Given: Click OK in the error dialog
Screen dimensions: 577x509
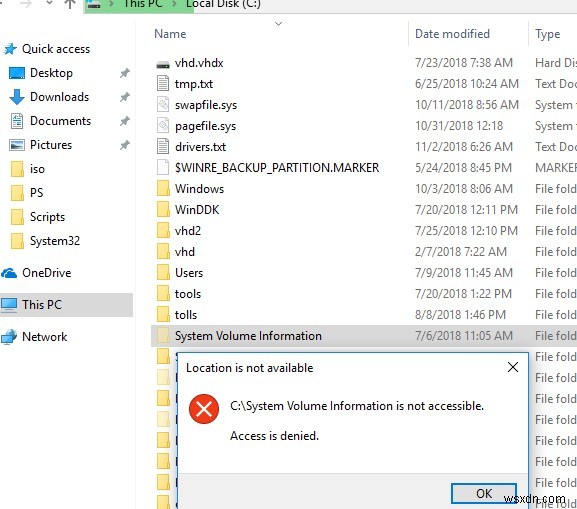Looking at the screenshot, I should [x=484, y=494].
